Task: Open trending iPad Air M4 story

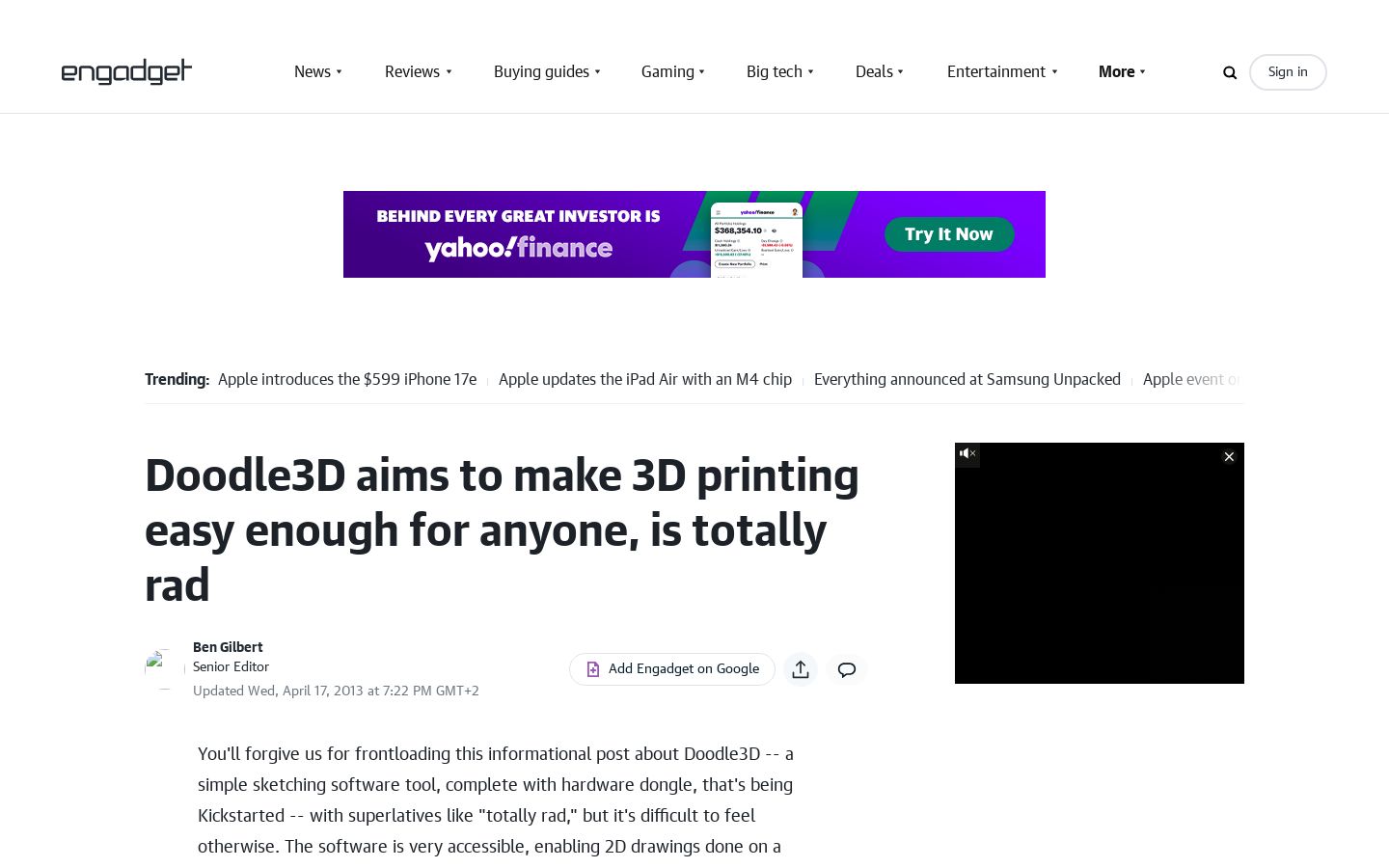Action: [x=645, y=379]
